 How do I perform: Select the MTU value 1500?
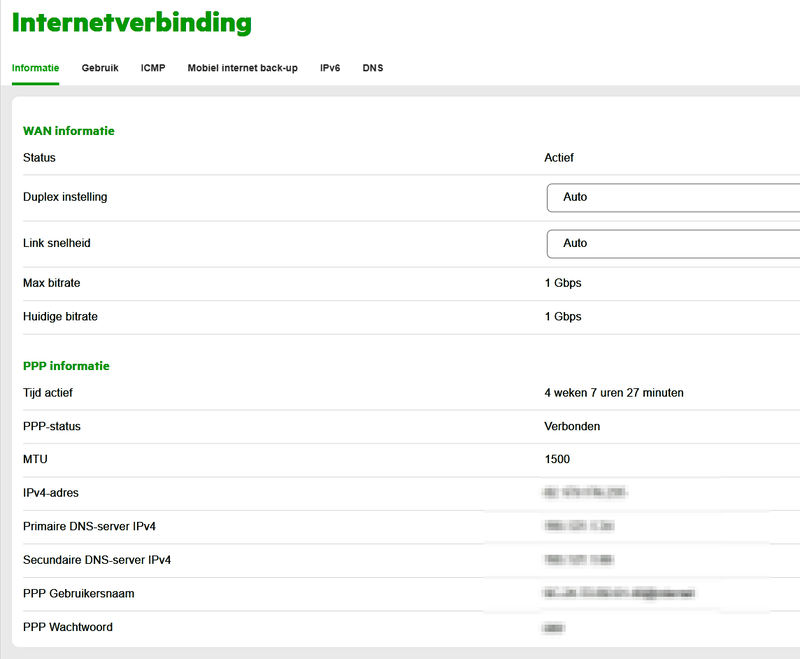point(557,459)
